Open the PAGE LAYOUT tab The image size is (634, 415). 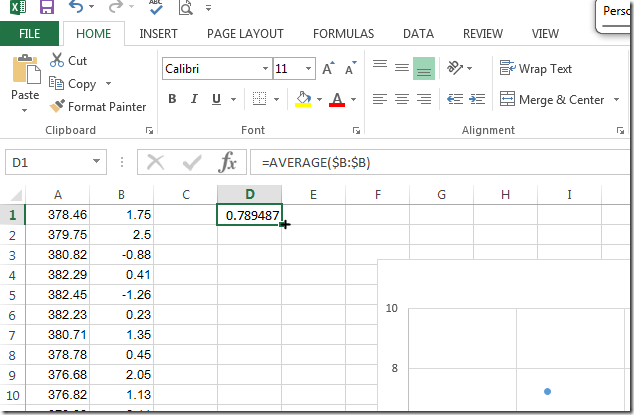tap(245, 34)
